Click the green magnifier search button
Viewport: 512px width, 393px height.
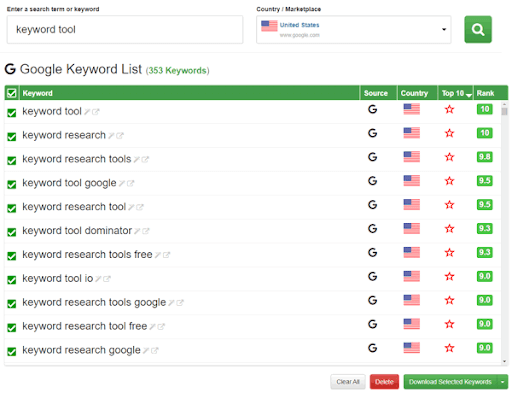pos(478,29)
